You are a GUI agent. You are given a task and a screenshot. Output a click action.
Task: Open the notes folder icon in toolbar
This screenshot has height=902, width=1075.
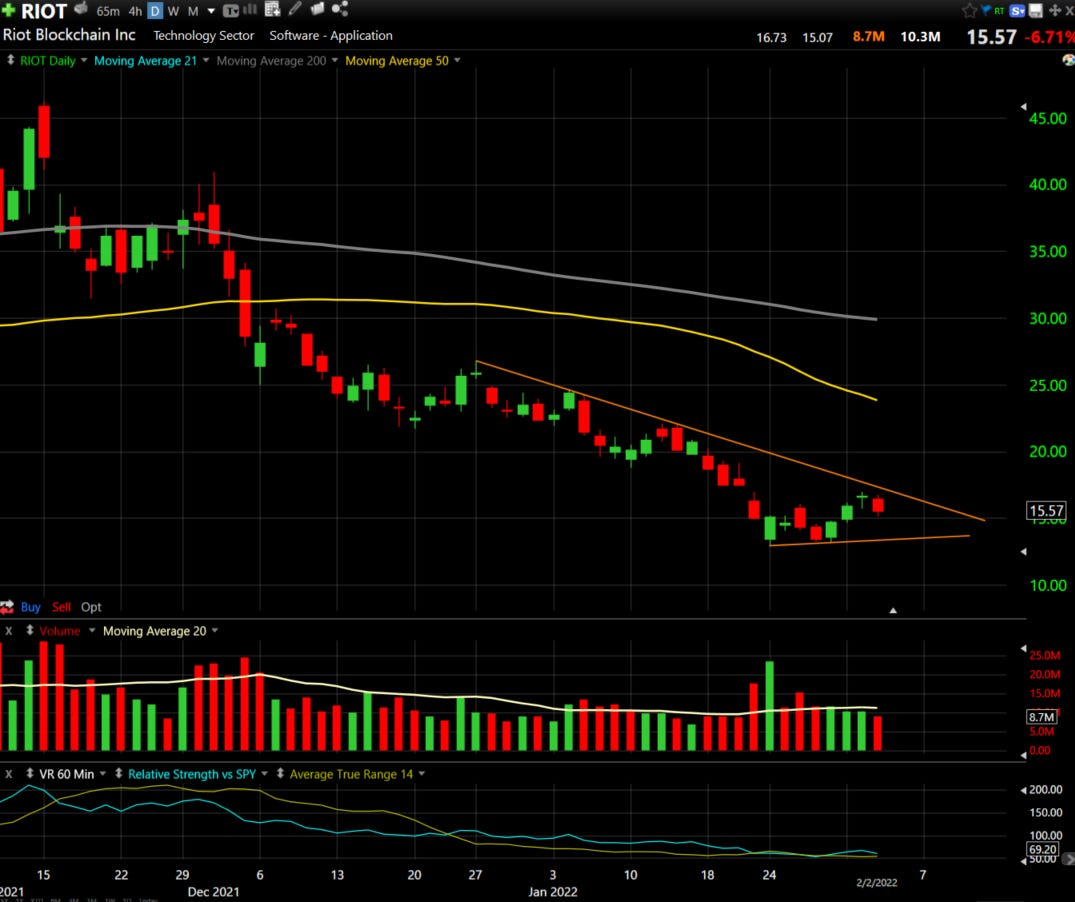coord(317,9)
